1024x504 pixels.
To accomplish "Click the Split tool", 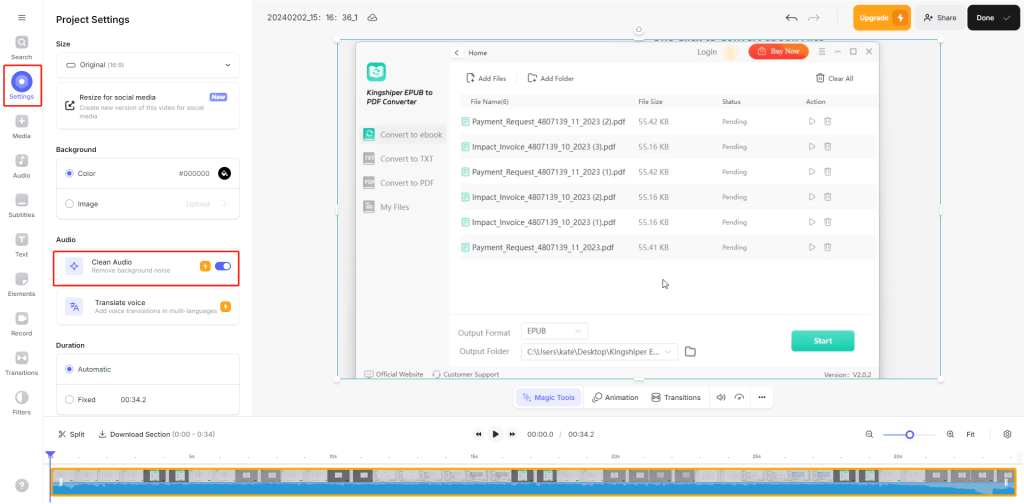I will pyautogui.click(x=71, y=434).
